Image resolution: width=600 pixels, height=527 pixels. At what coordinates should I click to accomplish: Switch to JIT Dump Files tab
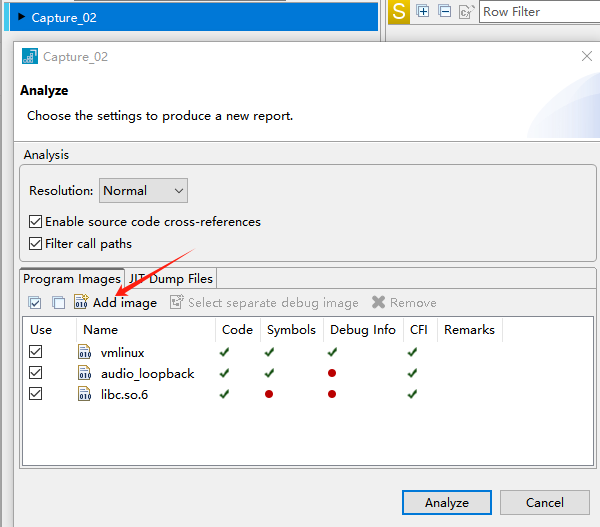coord(171,279)
